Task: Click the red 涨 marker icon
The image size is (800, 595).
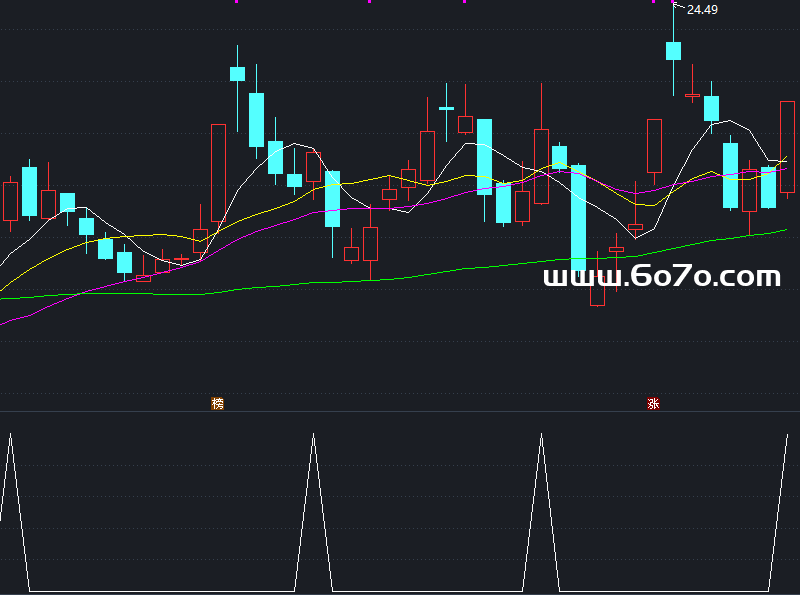Action: pyautogui.click(x=654, y=404)
